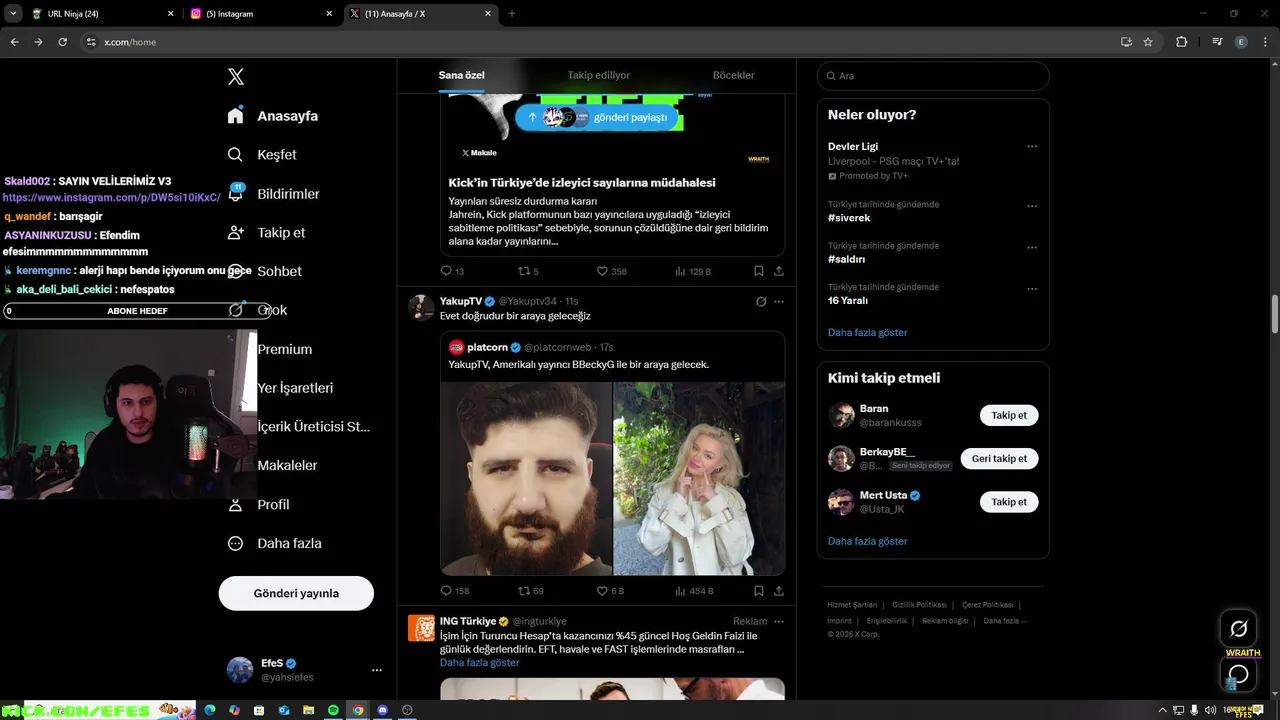Screen dimensions: 1280x720
Task: Open options for #siverek trend
Action: 1032,206
